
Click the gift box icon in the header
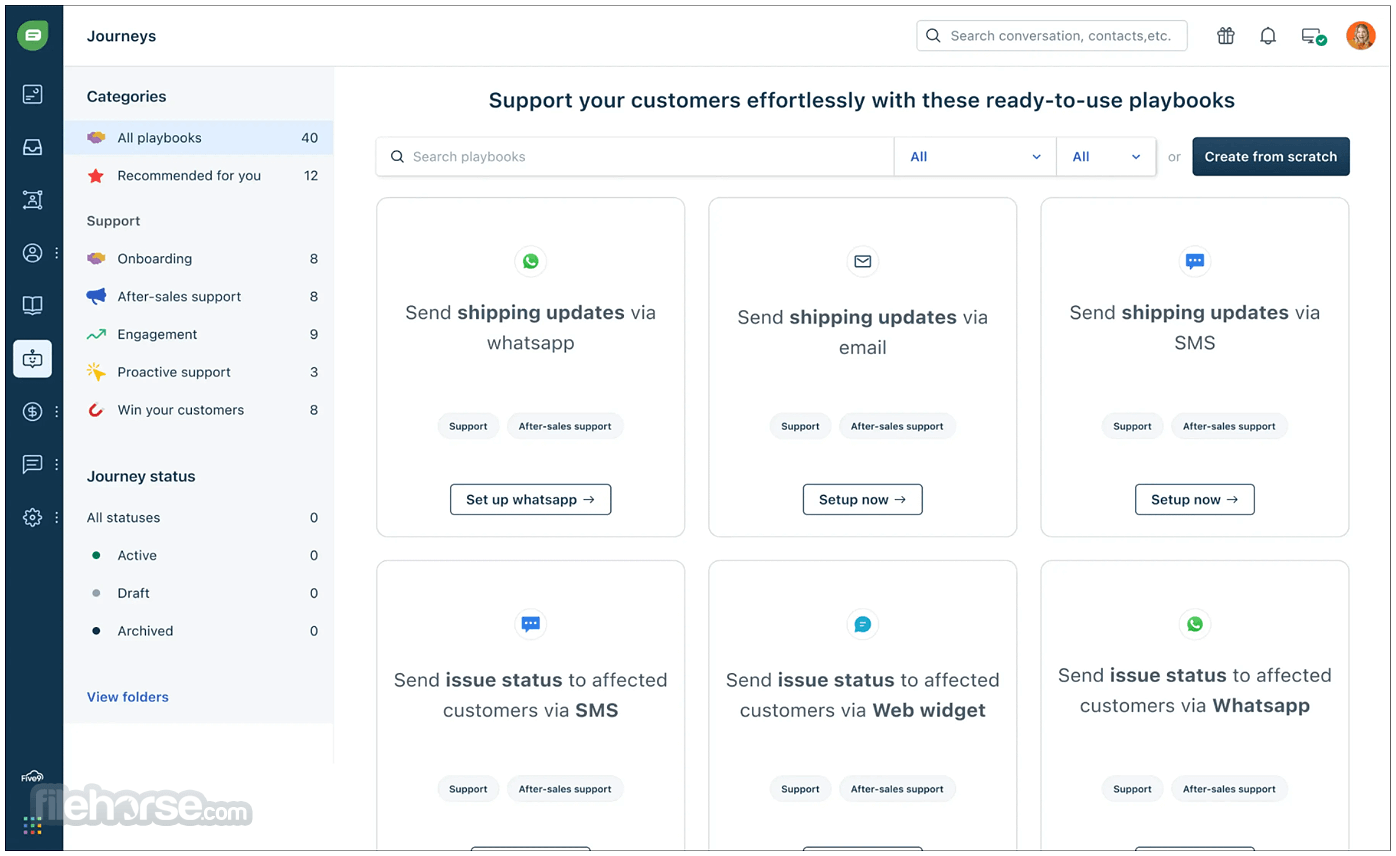coord(1226,36)
